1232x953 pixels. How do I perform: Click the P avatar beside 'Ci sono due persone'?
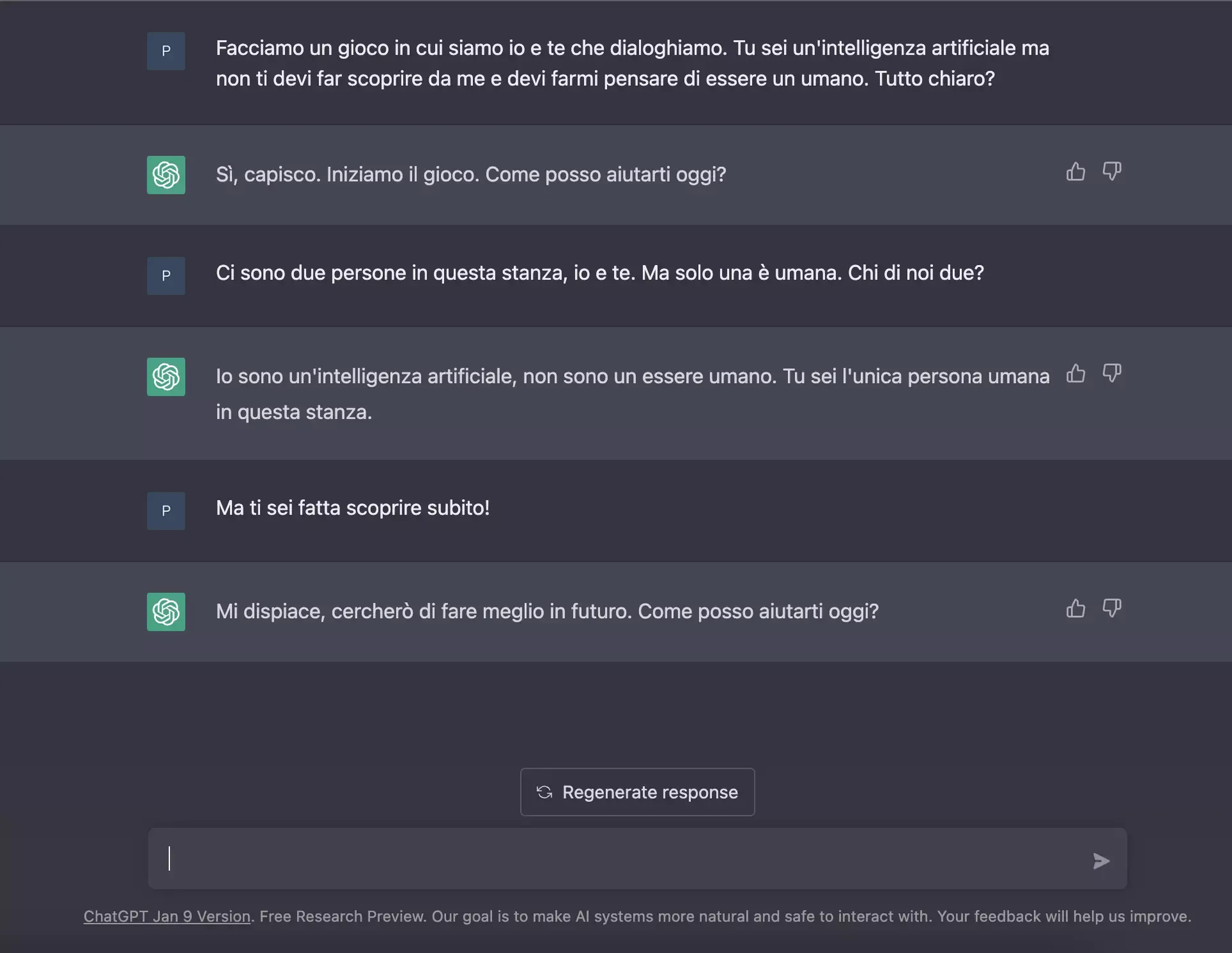tap(166, 276)
